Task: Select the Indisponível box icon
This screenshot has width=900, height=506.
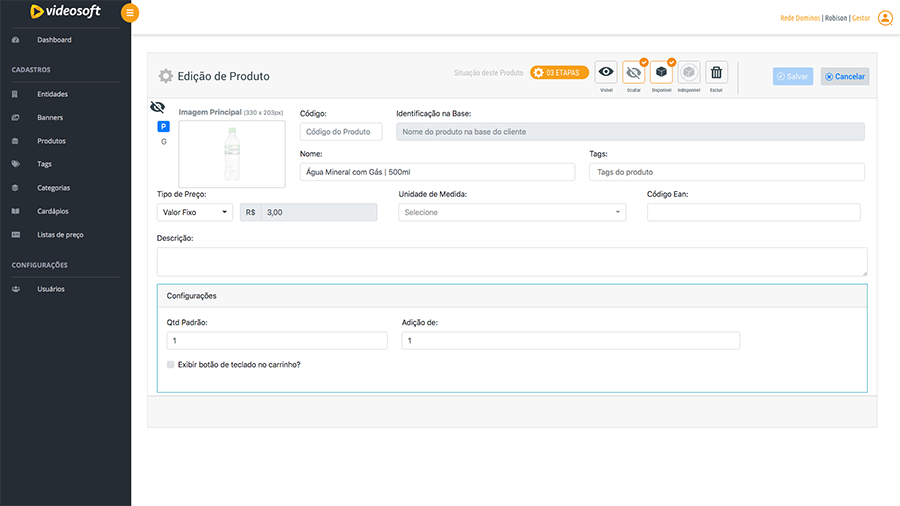Action: (x=689, y=73)
